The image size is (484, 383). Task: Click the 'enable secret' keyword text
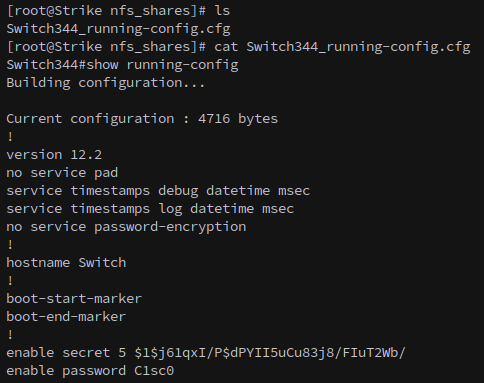58,353
